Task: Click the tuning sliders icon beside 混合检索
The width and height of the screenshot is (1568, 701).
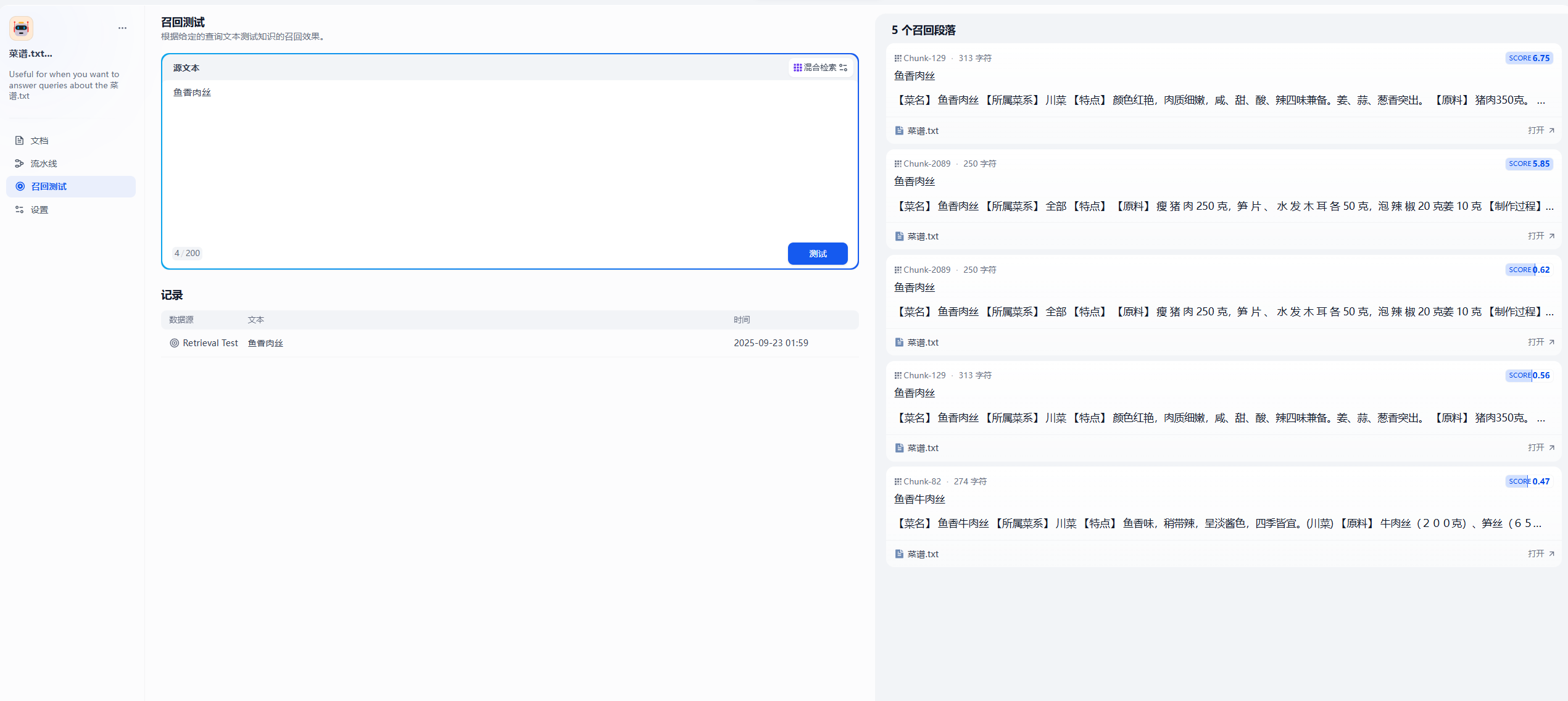Action: click(x=844, y=68)
